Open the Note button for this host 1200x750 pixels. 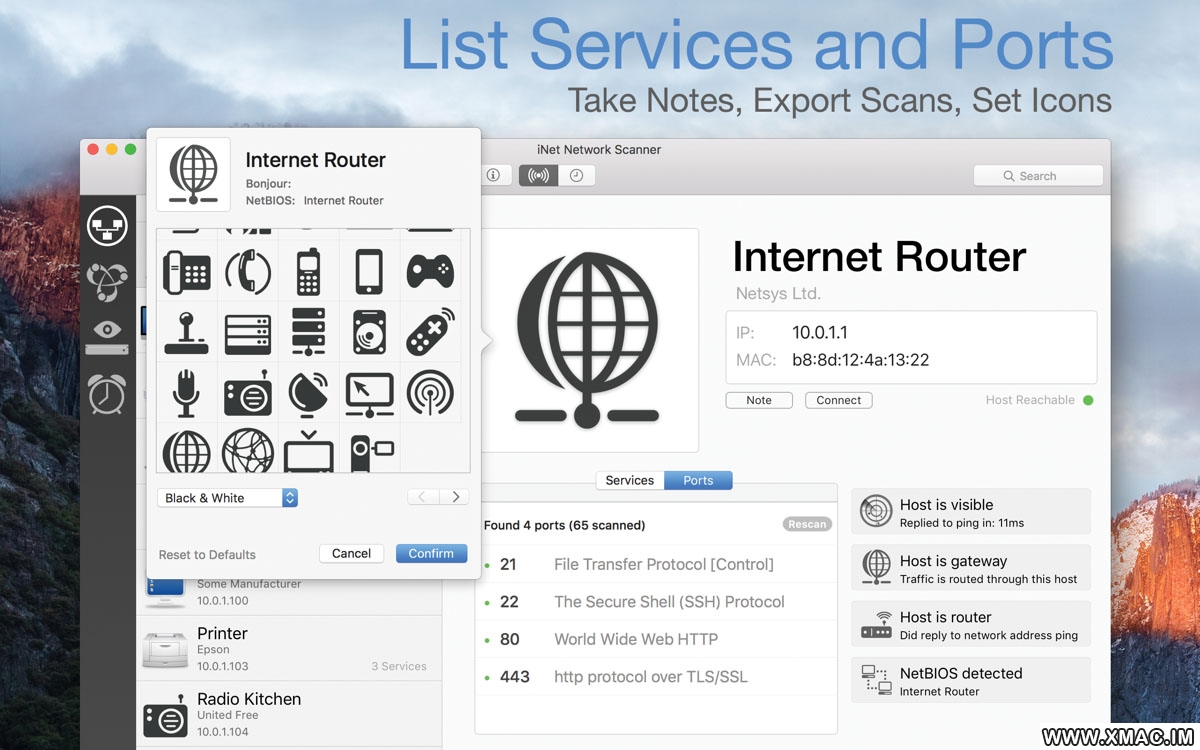click(759, 400)
